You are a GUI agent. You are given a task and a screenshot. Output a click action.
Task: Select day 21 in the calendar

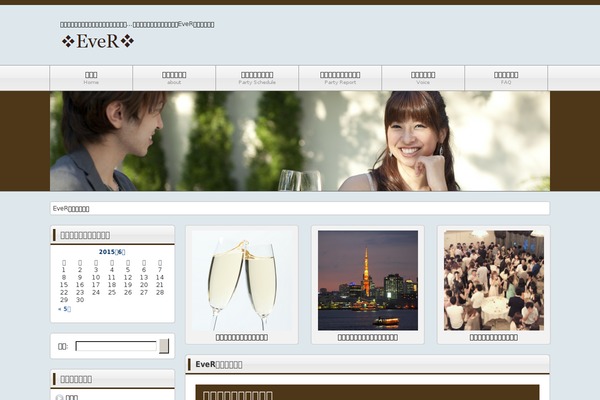pyautogui.click(x=160, y=285)
